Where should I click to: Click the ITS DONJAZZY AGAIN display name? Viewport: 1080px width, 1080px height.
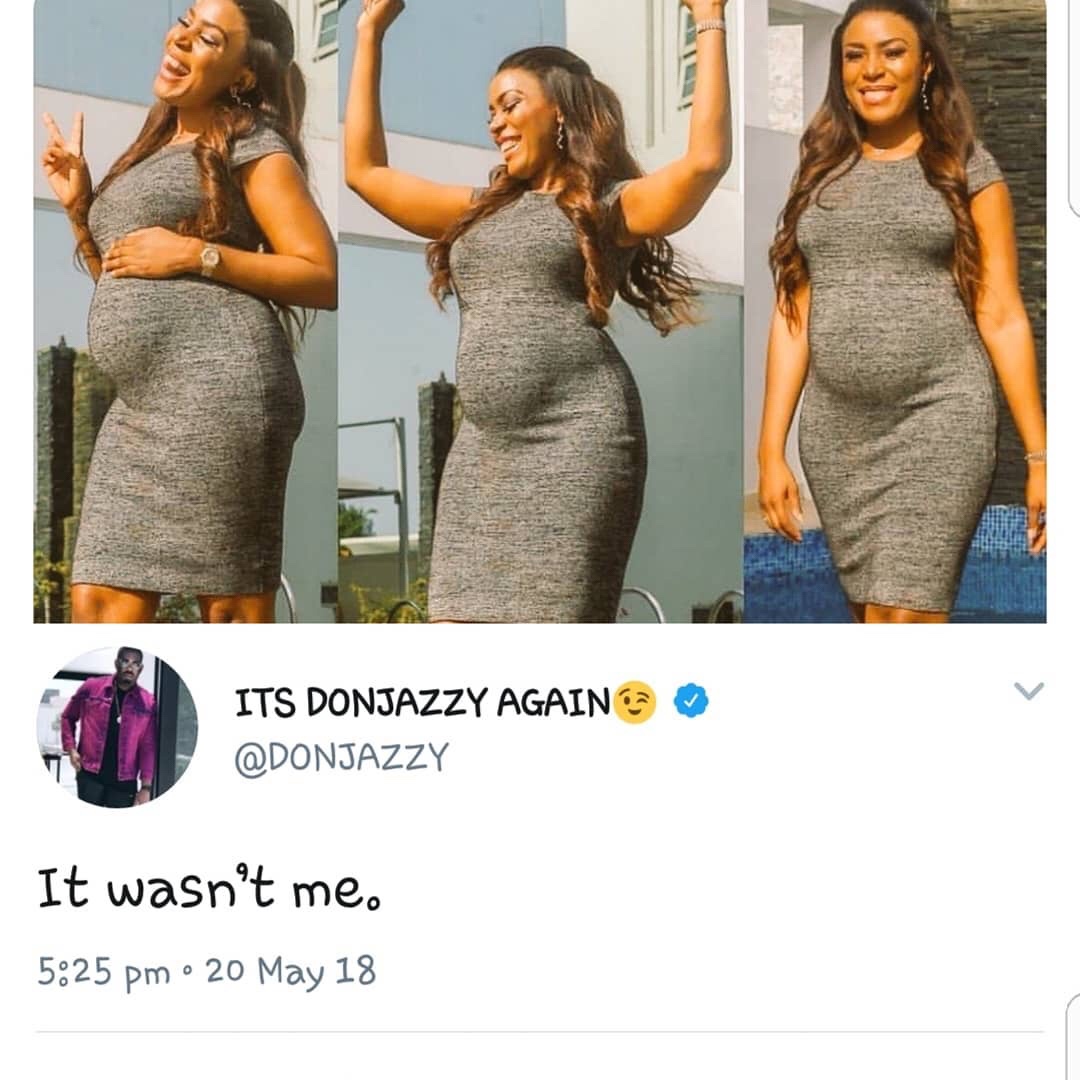point(422,703)
